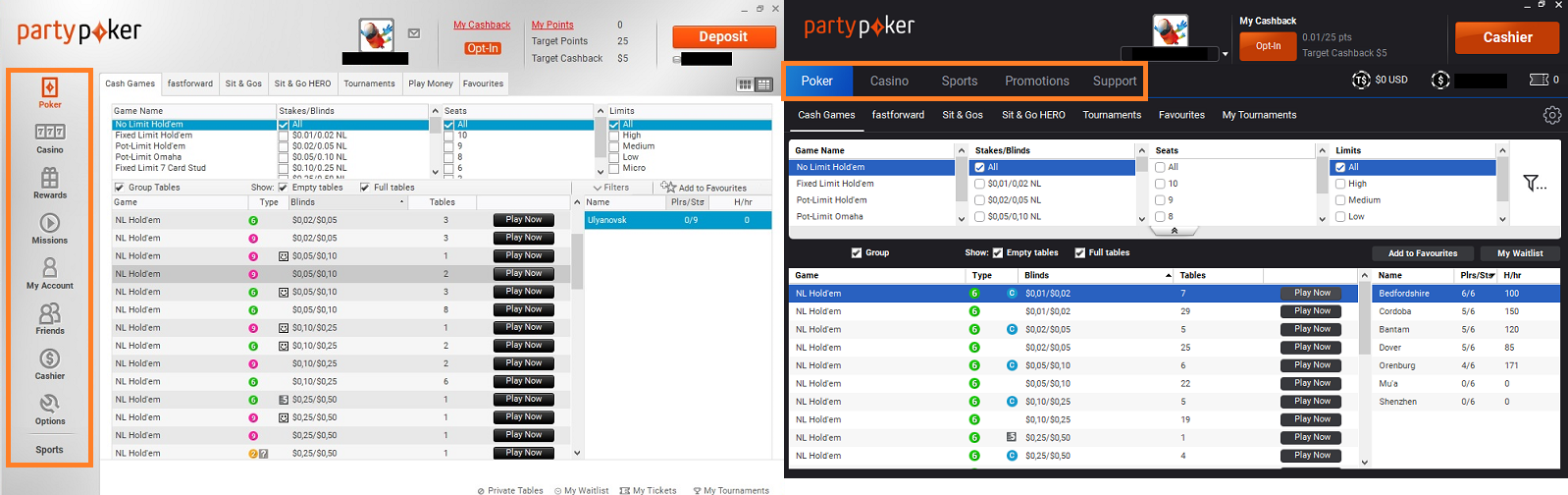Open My Waitlist in light window footer
The width and height of the screenshot is (1568, 495).
point(581,490)
